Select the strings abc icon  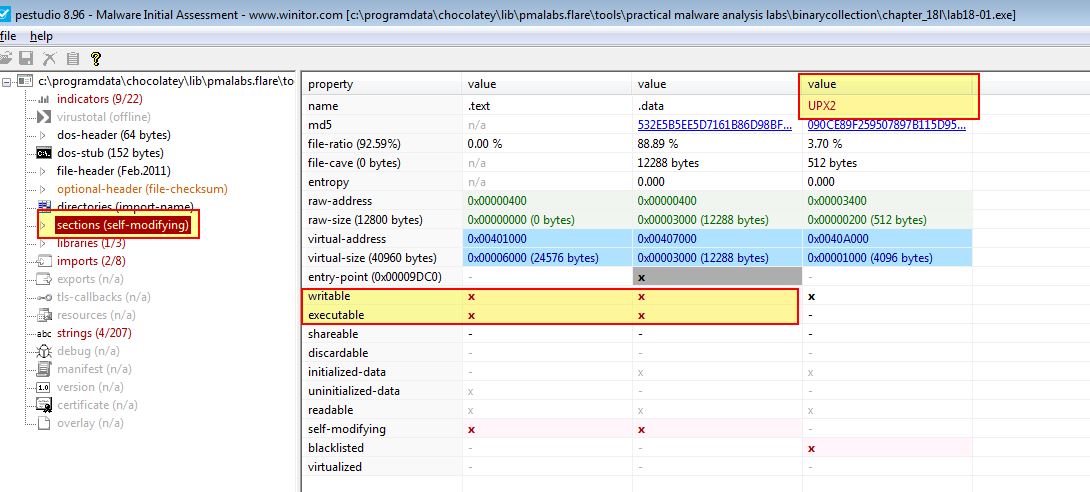click(x=44, y=334)
